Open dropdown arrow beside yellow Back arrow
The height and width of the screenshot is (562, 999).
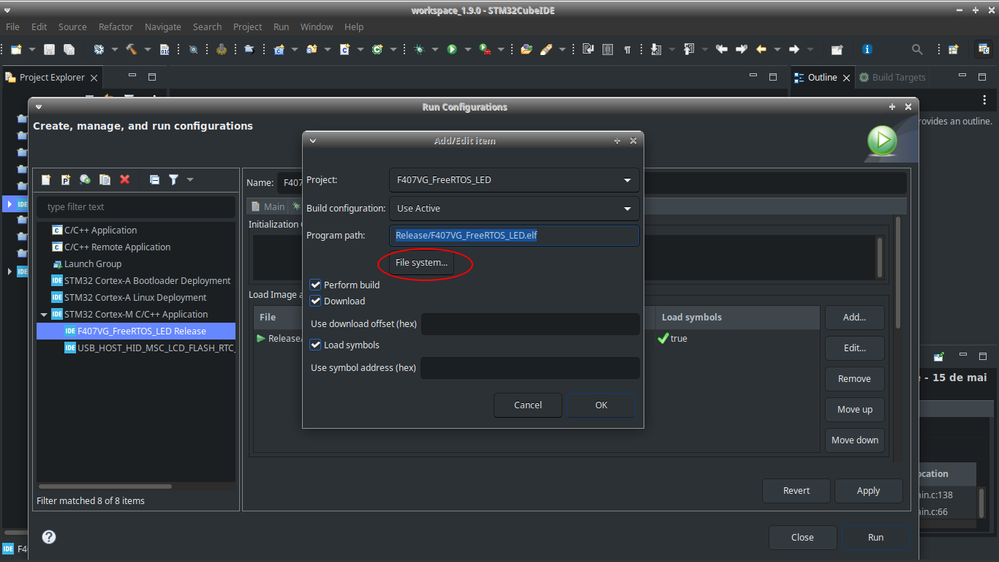tap(777, 50)
